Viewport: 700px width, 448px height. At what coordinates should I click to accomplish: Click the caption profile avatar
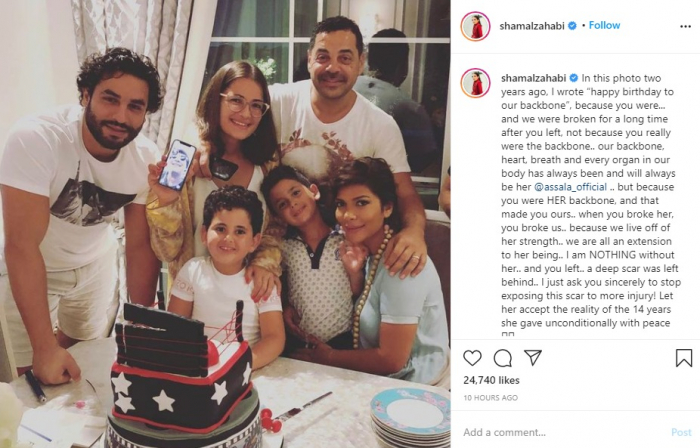coord(475,83)
